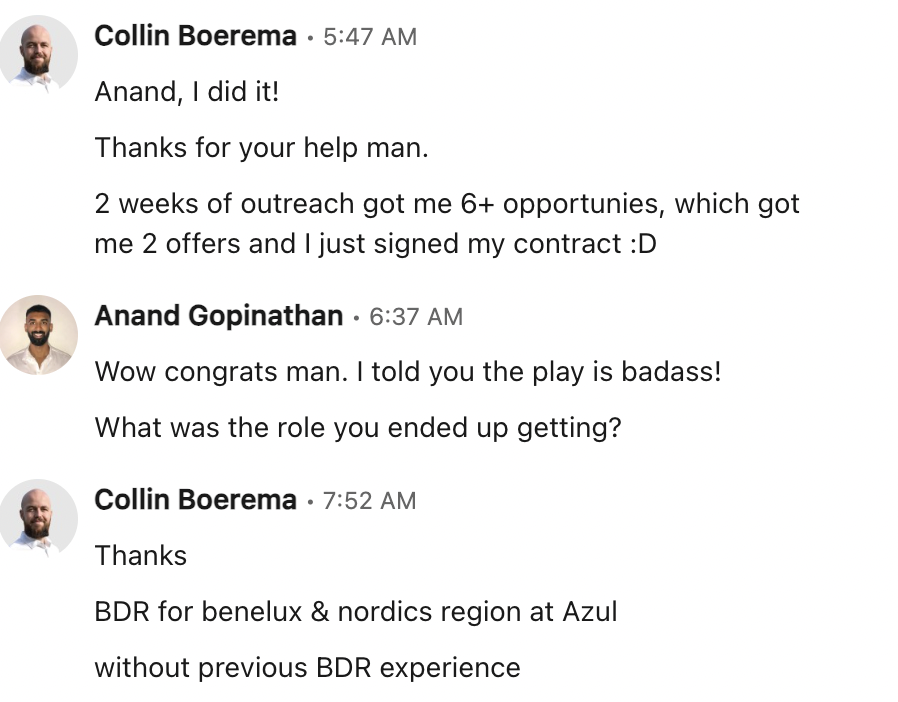The height and width of the screenshot is (702, 898).
Task: Open Anand Gopinathan's profile photo
Action: coord(39,335)
